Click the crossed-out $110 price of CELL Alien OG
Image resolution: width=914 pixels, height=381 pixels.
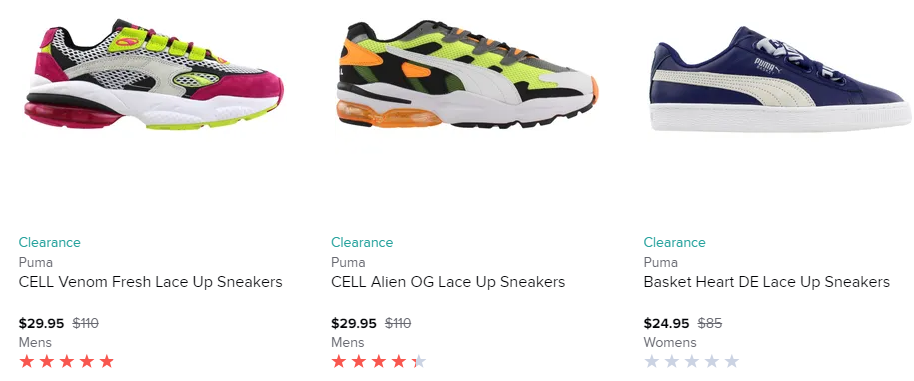click(398, 323)
